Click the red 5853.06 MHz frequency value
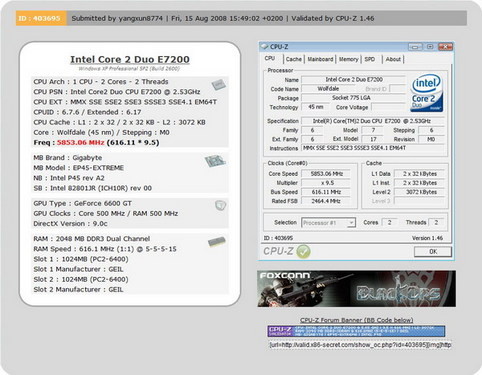This screenshot has width=482, height=375. click(x=81, y=143)
